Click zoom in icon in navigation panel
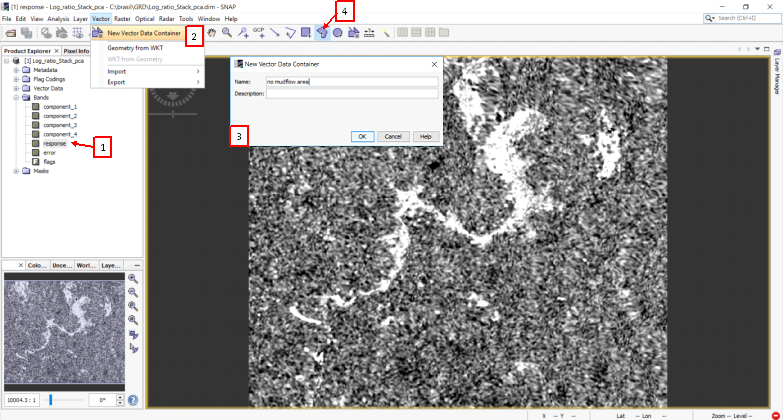Viewport: 783px width, 420px height. (133, 279)
